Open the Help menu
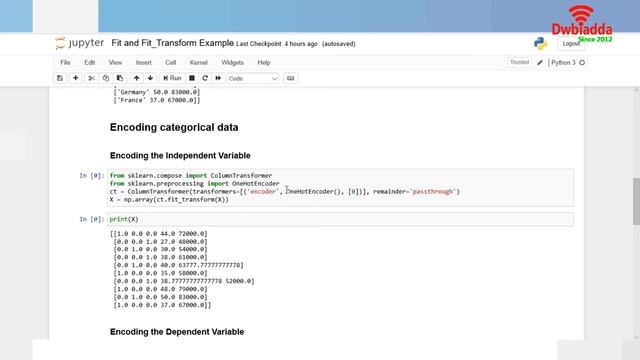 point(264,62)
